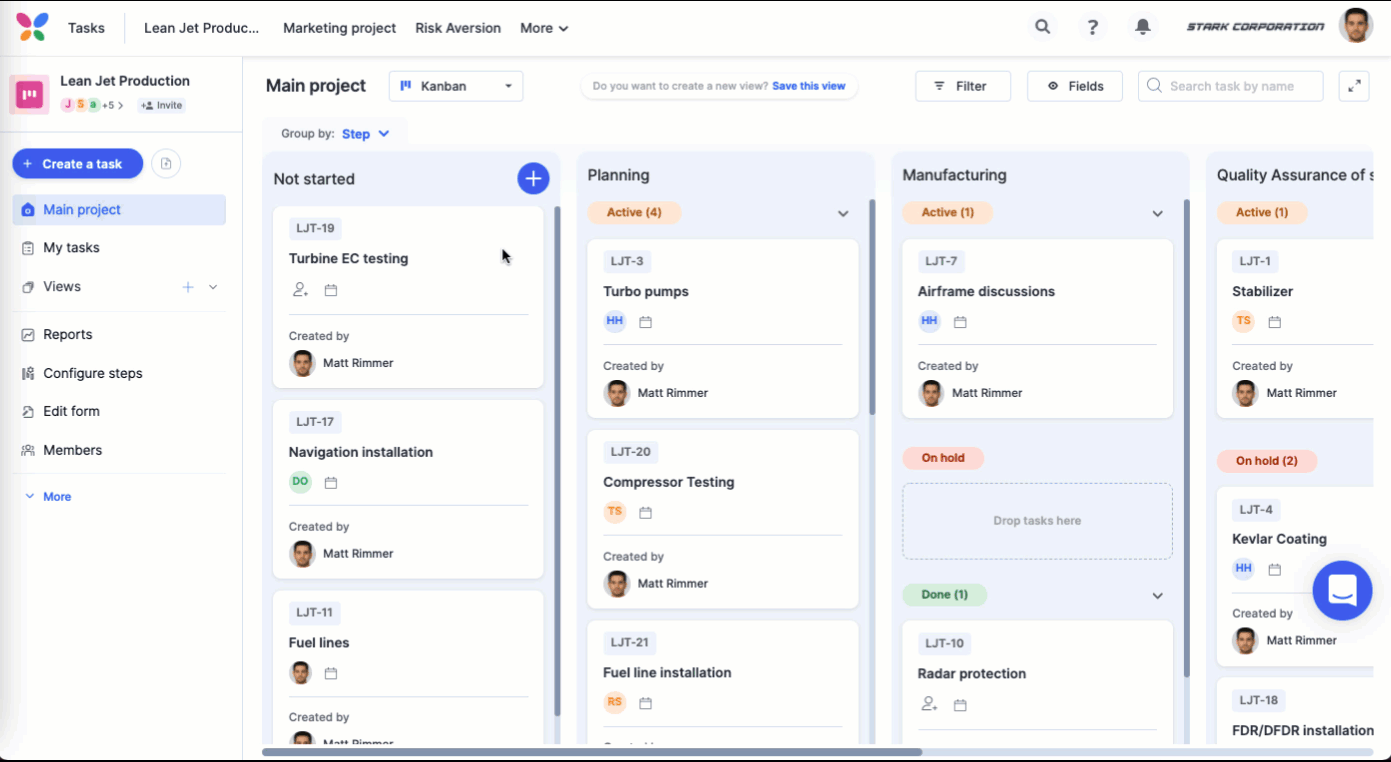Click TS assignee on Compressor Testing card
1391x762 pixels.
[615, 512]
